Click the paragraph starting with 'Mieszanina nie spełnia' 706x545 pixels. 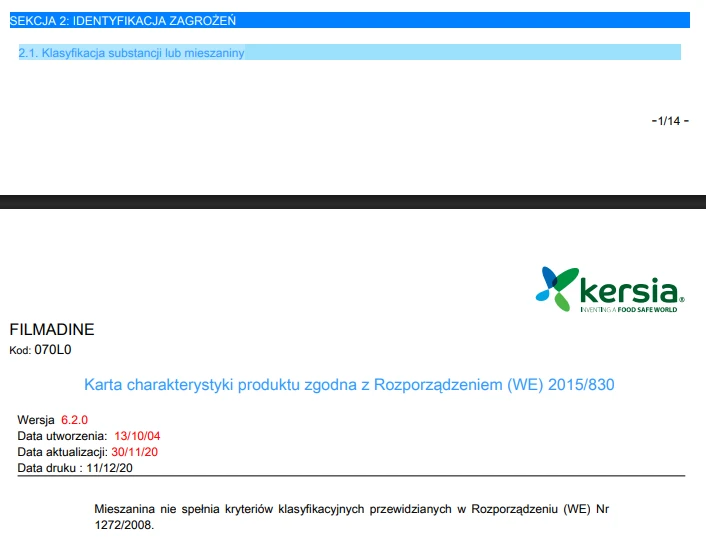(350, 509)
